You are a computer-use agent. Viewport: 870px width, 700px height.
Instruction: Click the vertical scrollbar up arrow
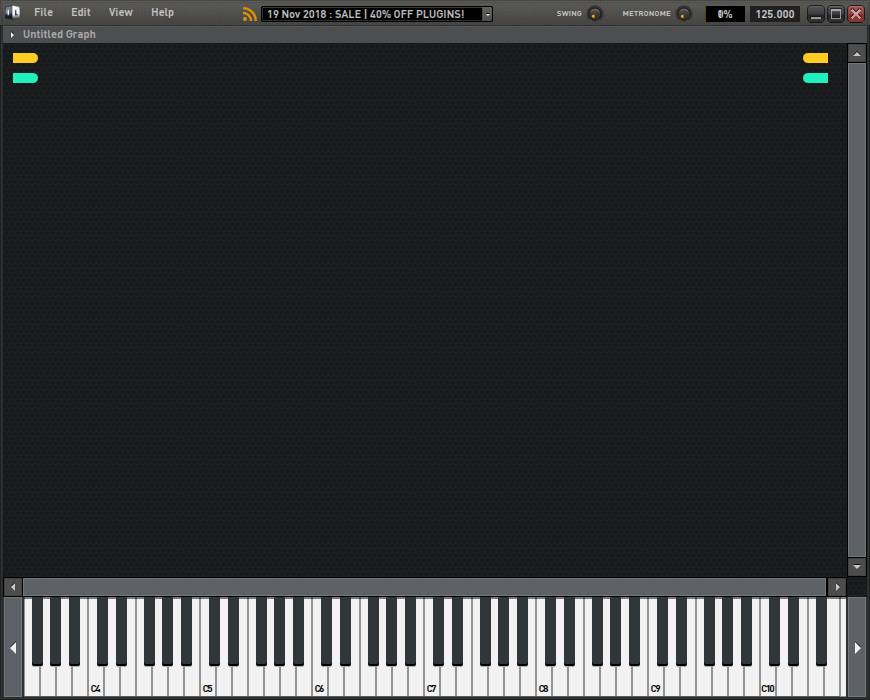(857, 54)
